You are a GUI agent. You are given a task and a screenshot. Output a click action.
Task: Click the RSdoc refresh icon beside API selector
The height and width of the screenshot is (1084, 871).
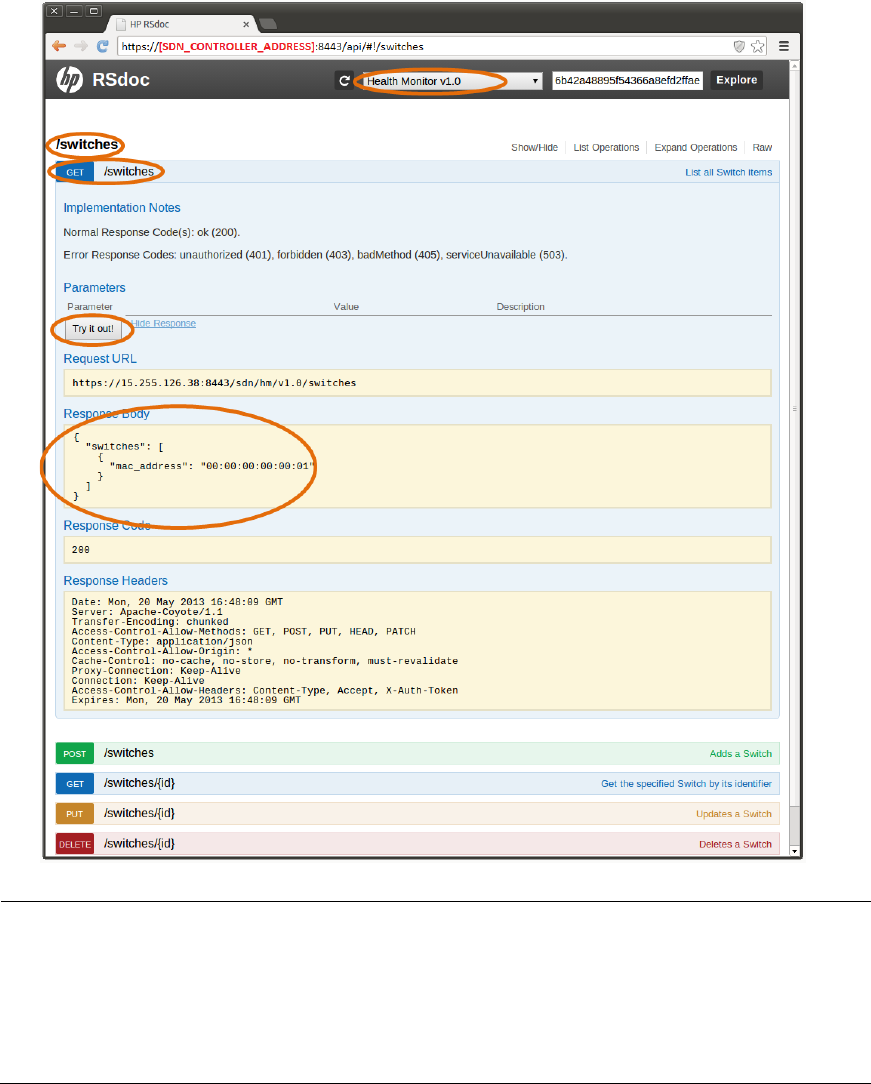pyautogui.click(x=344, y=81)
